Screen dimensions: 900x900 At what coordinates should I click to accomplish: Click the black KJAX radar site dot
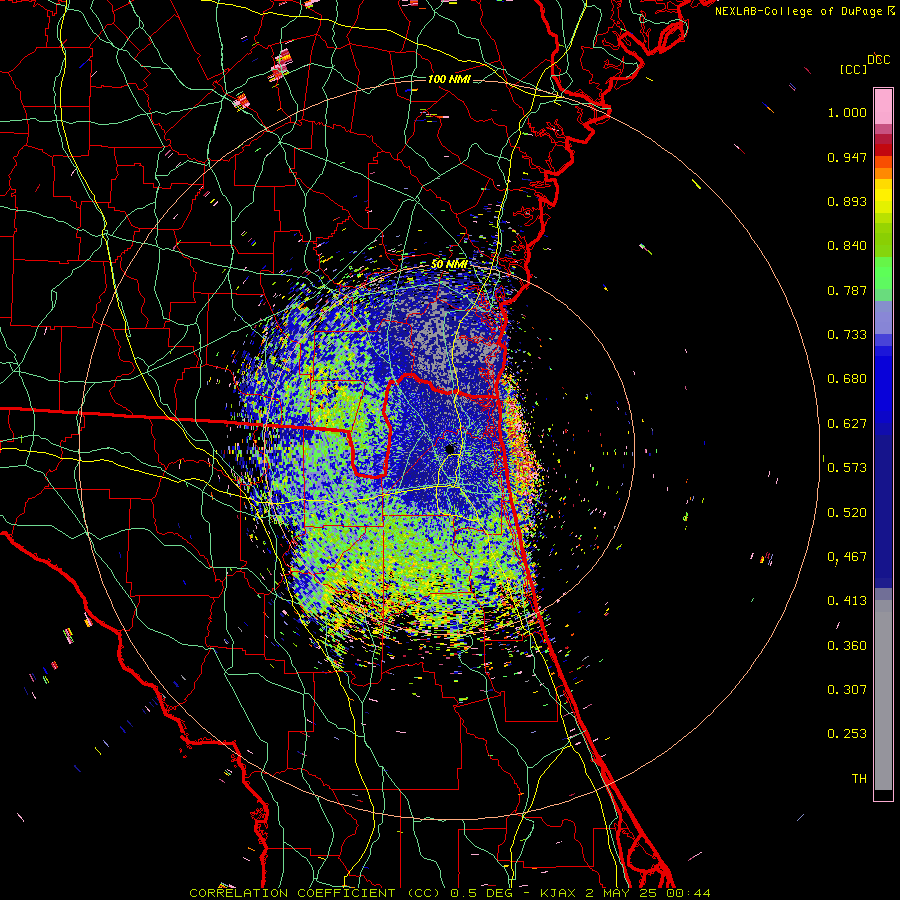[x=450, y=449]
